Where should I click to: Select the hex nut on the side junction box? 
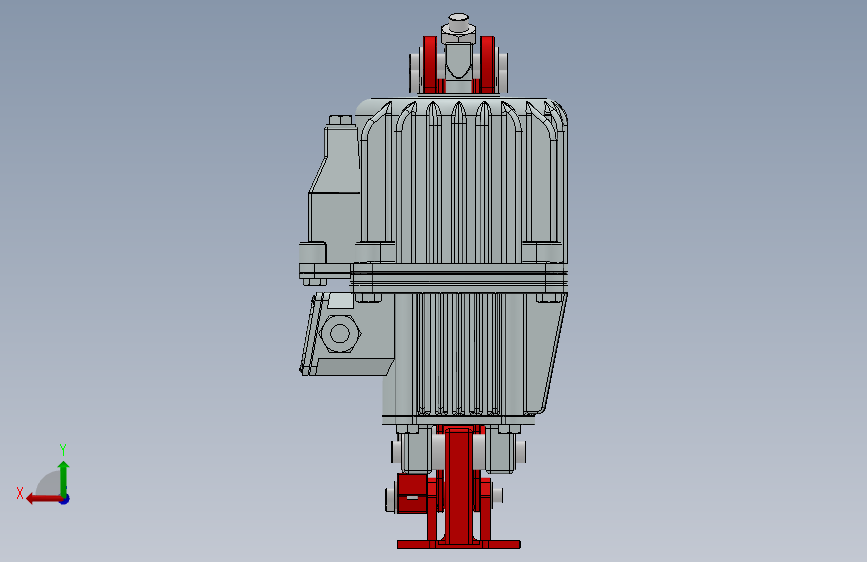pos(340,334)
